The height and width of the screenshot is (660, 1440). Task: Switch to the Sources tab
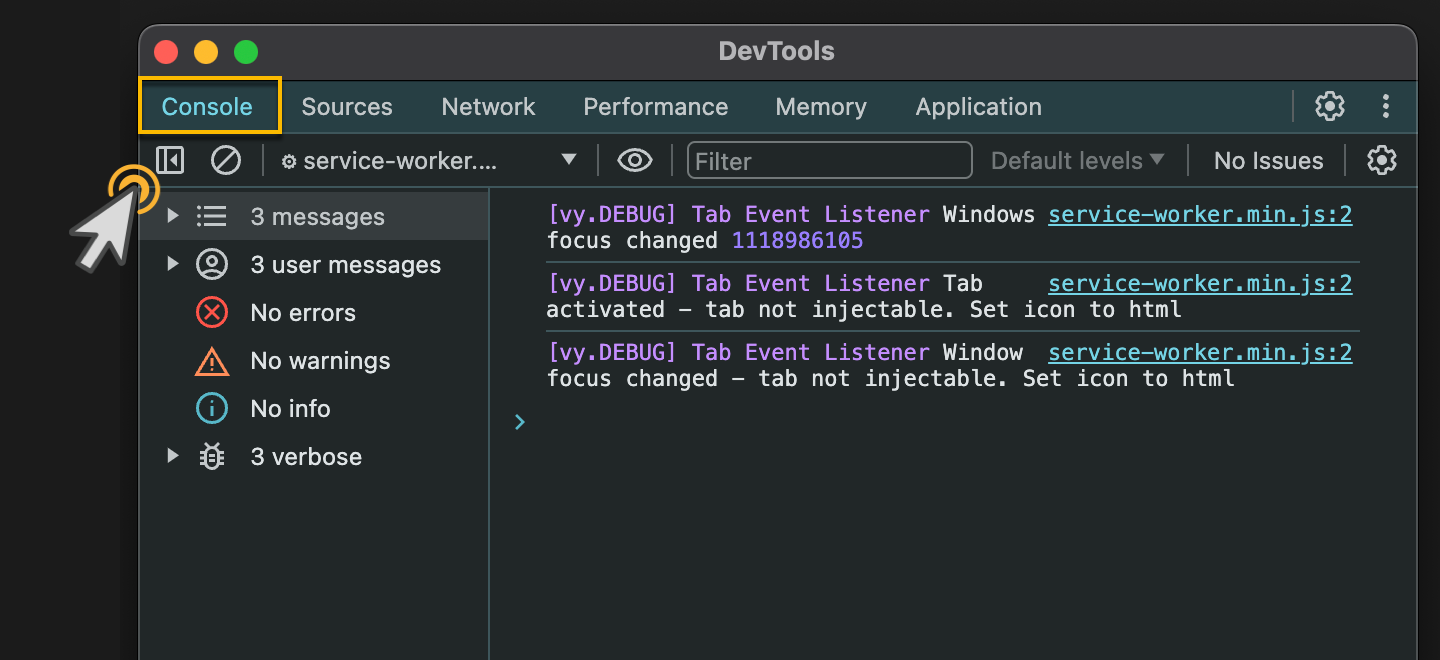coord(347,106)
